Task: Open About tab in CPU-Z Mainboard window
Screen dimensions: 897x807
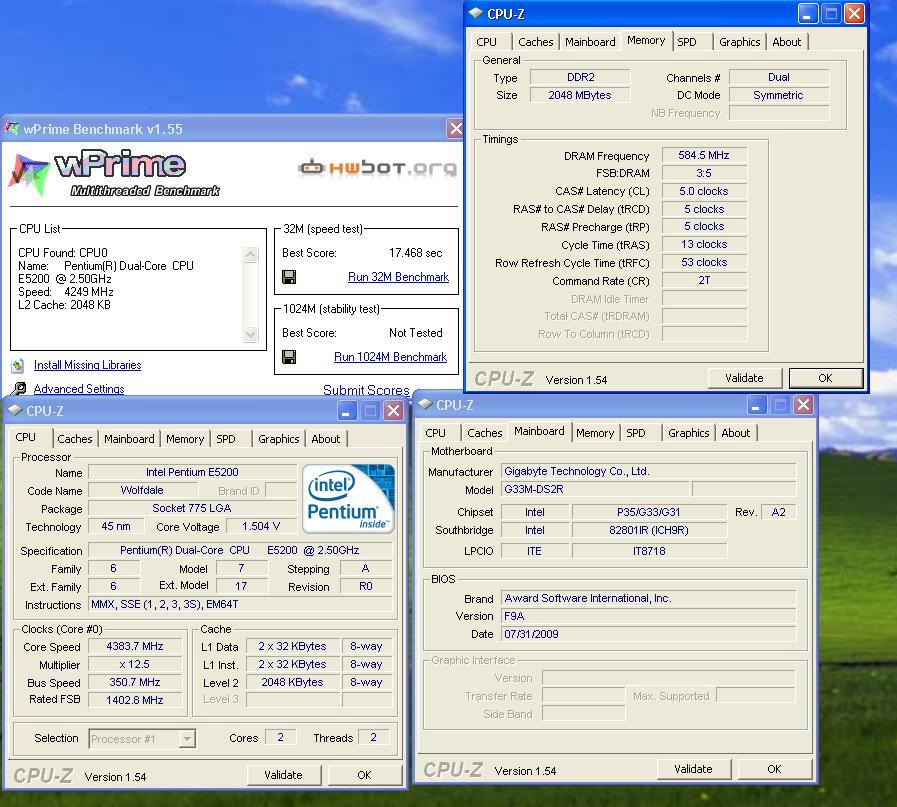Action: [735, 433]
